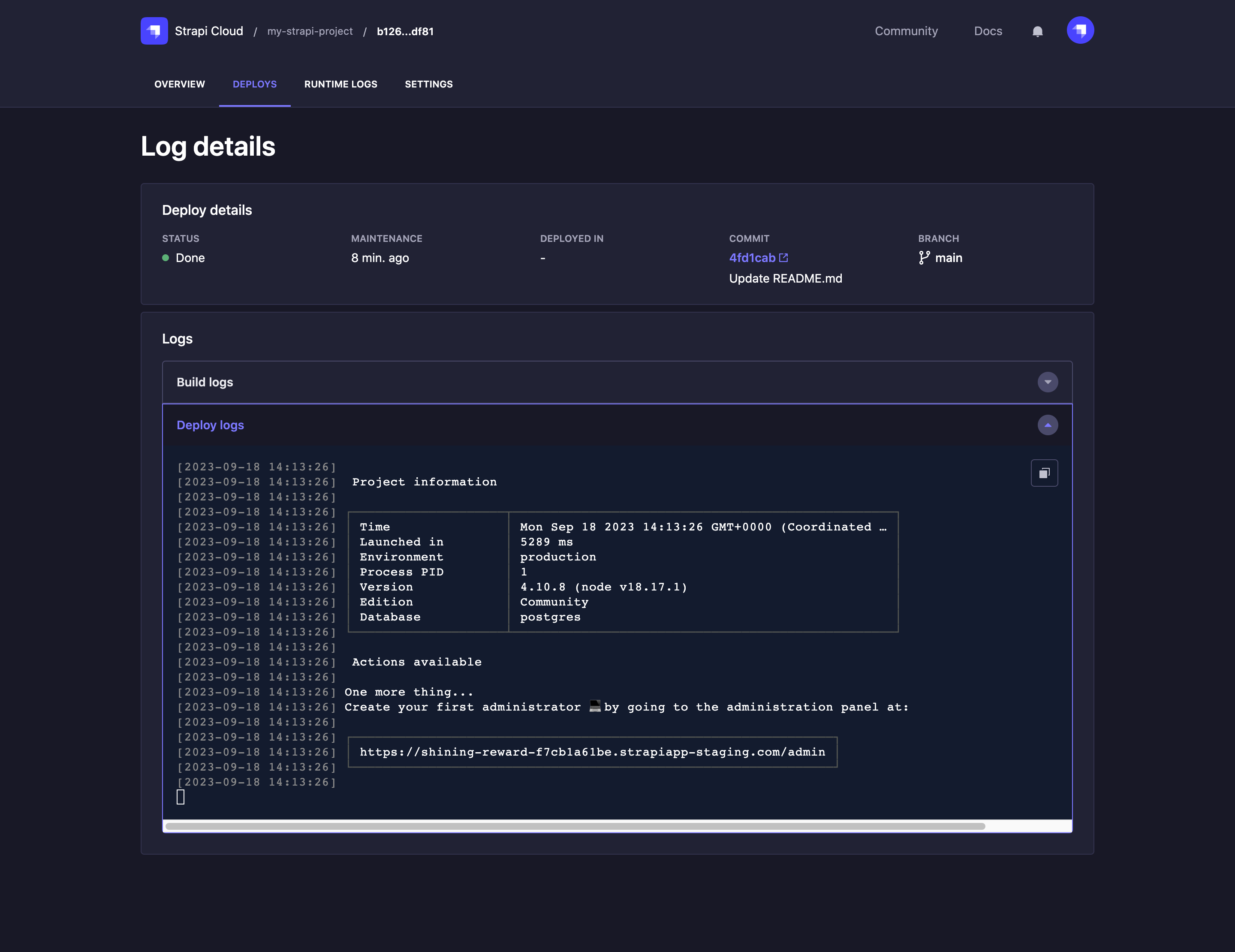Select the Deploys tab
The image size is (1235, 952).
254,84
